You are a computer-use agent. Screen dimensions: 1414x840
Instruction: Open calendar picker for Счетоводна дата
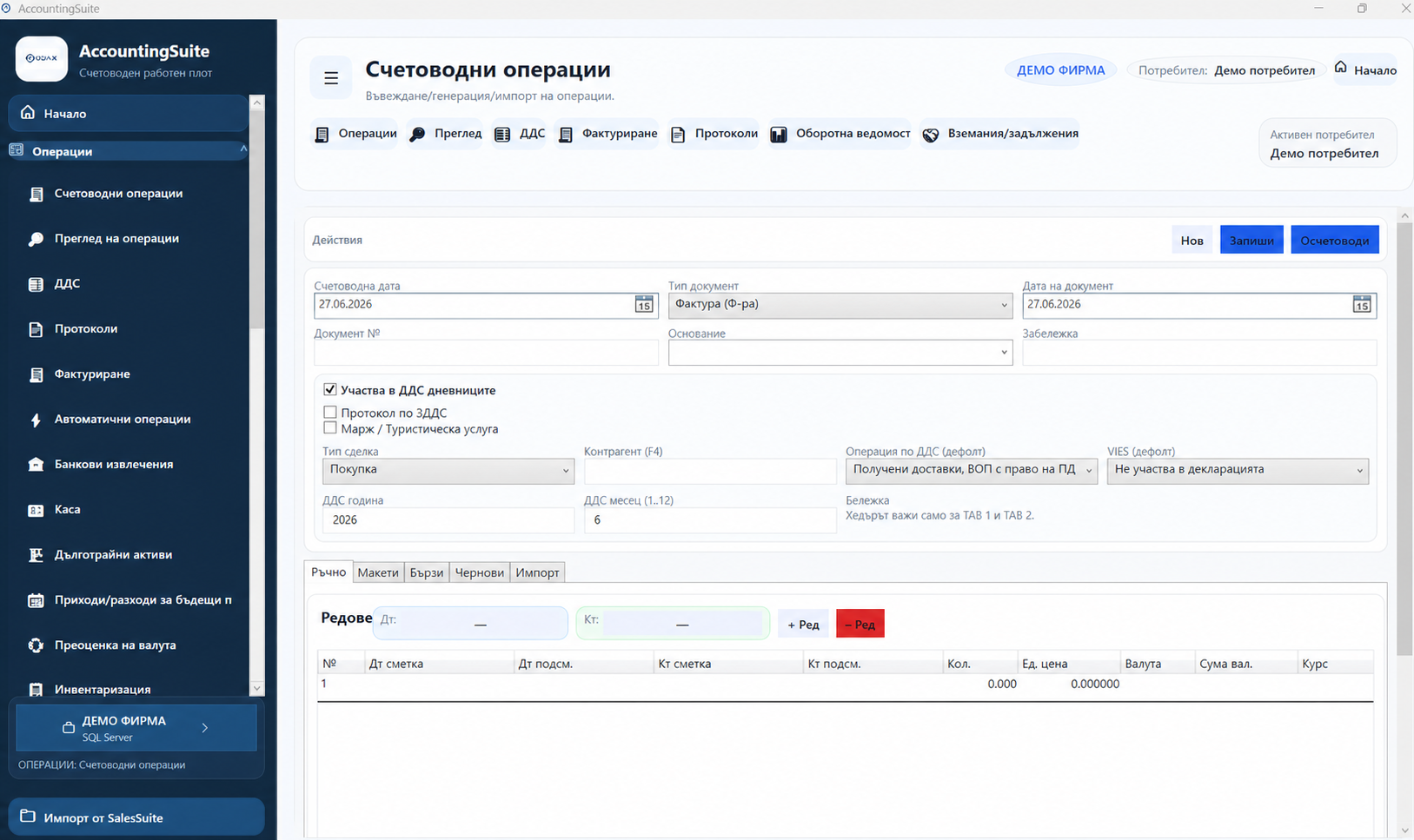(644, 305)
